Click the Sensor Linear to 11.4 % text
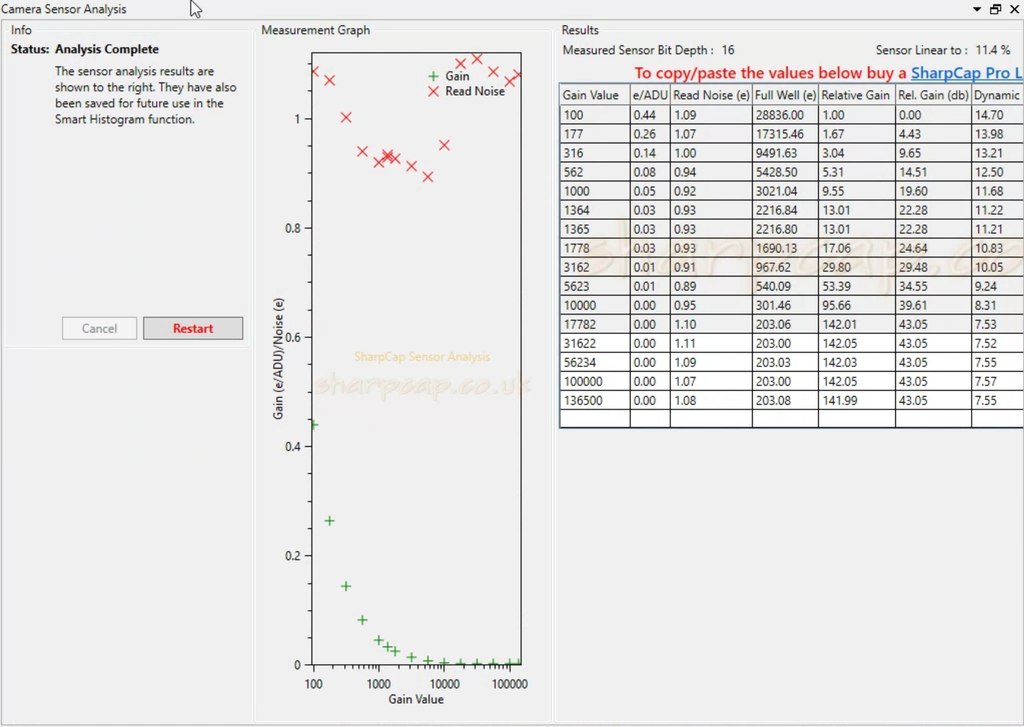 pyautogui.click(x=943, y=50)
